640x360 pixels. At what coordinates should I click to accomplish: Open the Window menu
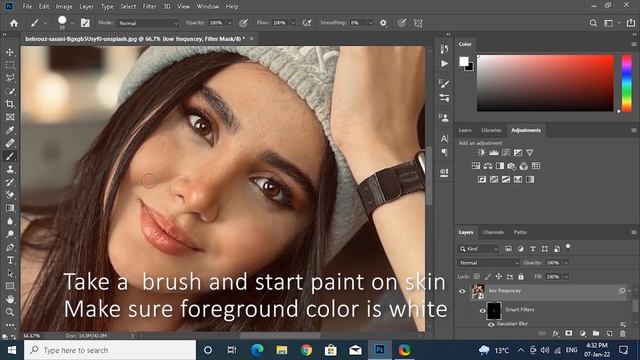(208, 7)
